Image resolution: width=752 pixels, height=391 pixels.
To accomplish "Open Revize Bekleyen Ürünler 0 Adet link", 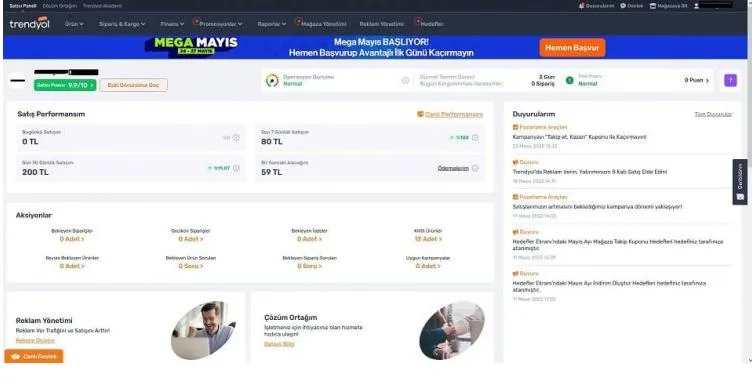I will point(72,266).
